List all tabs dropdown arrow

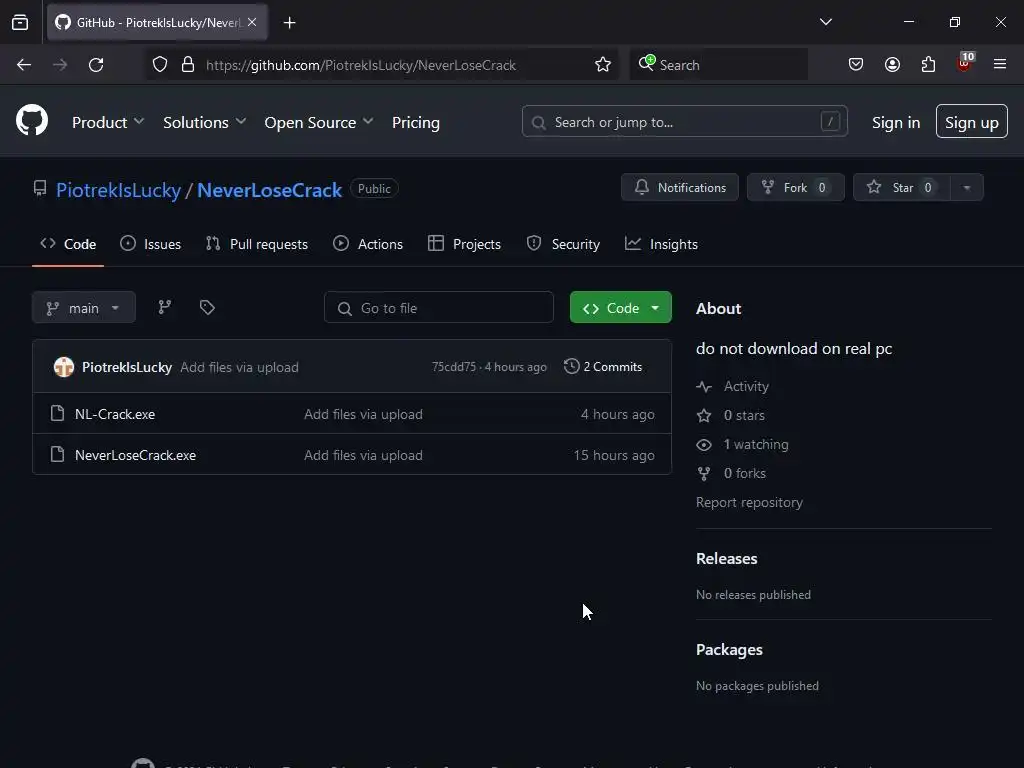tap(825, 22)
